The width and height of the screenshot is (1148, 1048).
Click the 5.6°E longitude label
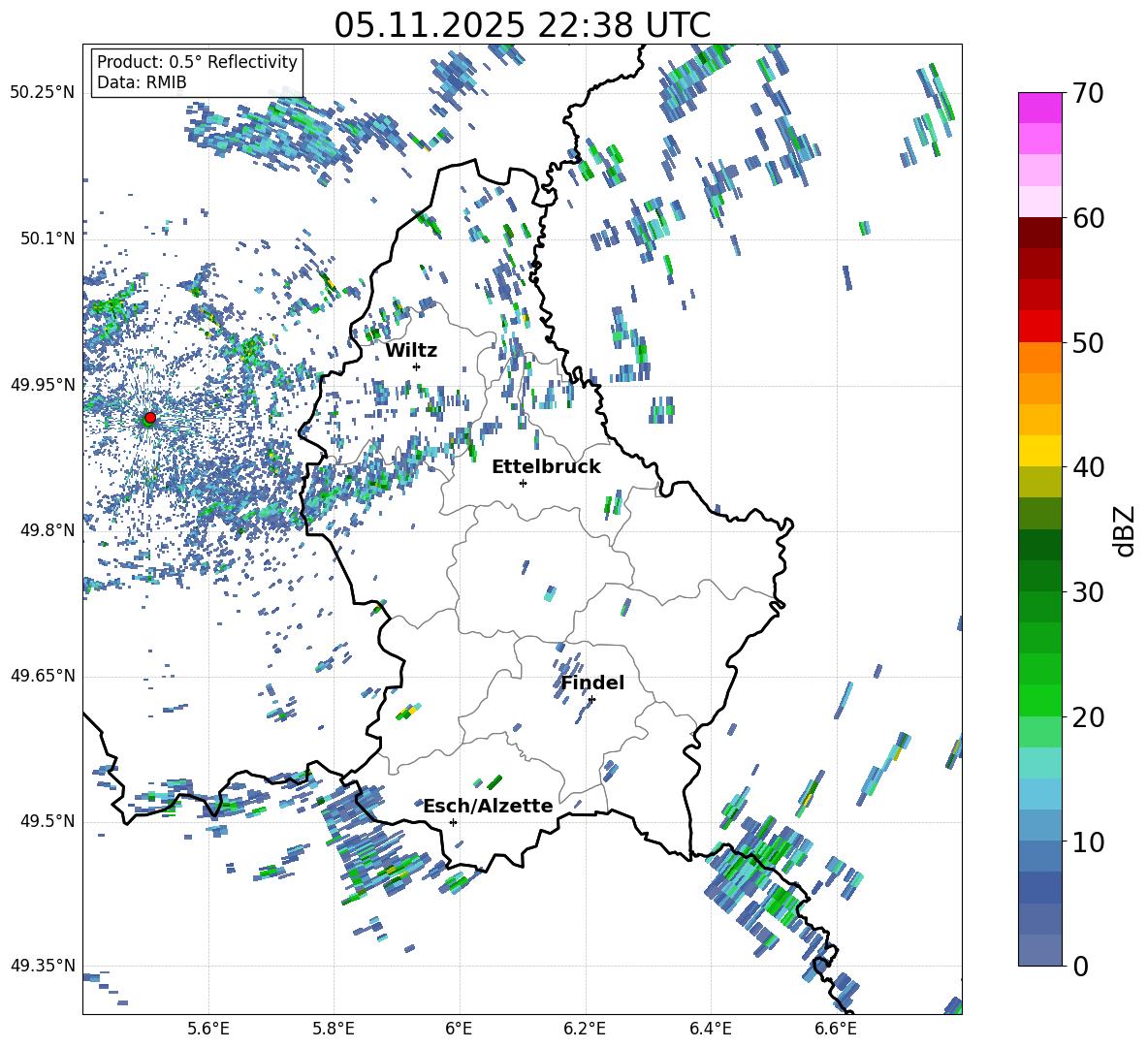(208, 1029)
